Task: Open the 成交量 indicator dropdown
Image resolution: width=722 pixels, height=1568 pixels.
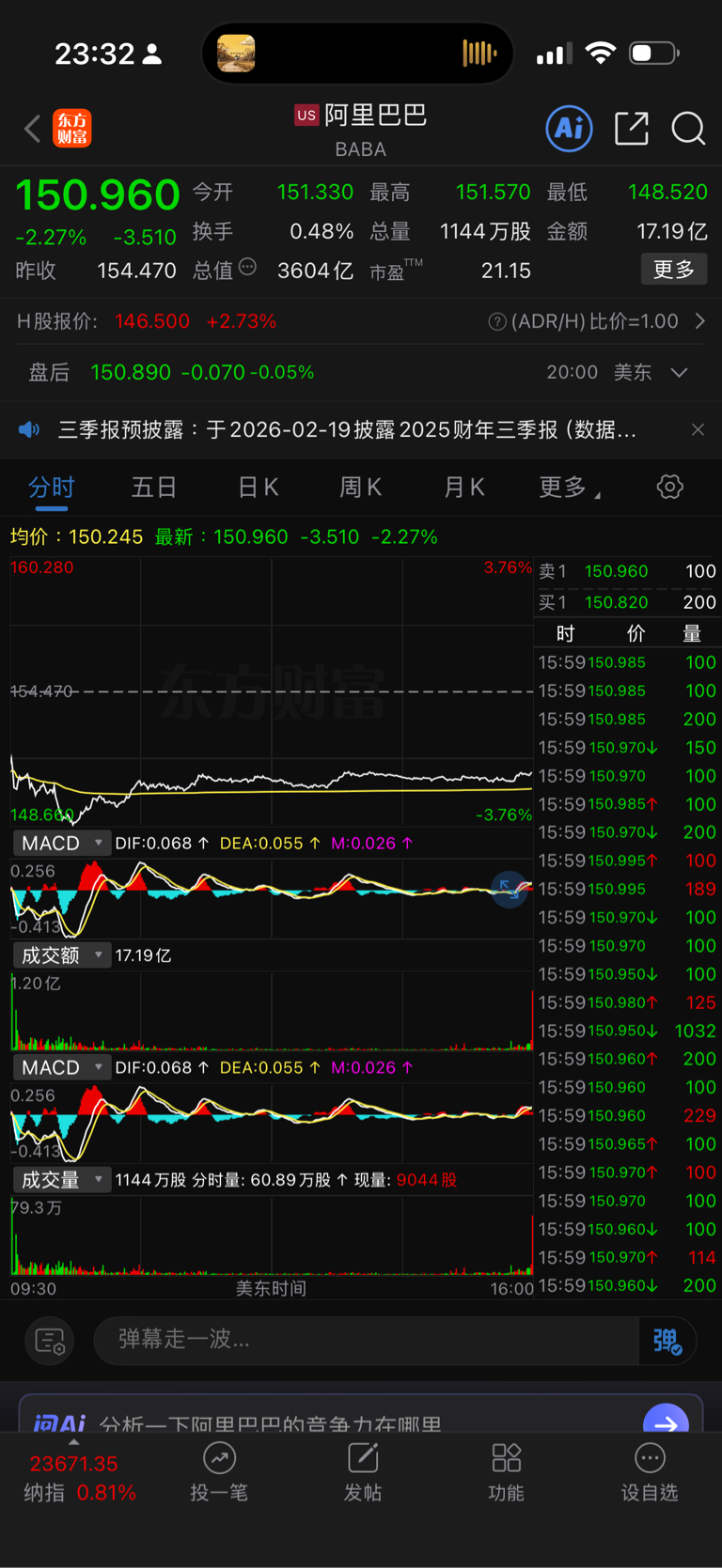Action: tap(61, 1179)
